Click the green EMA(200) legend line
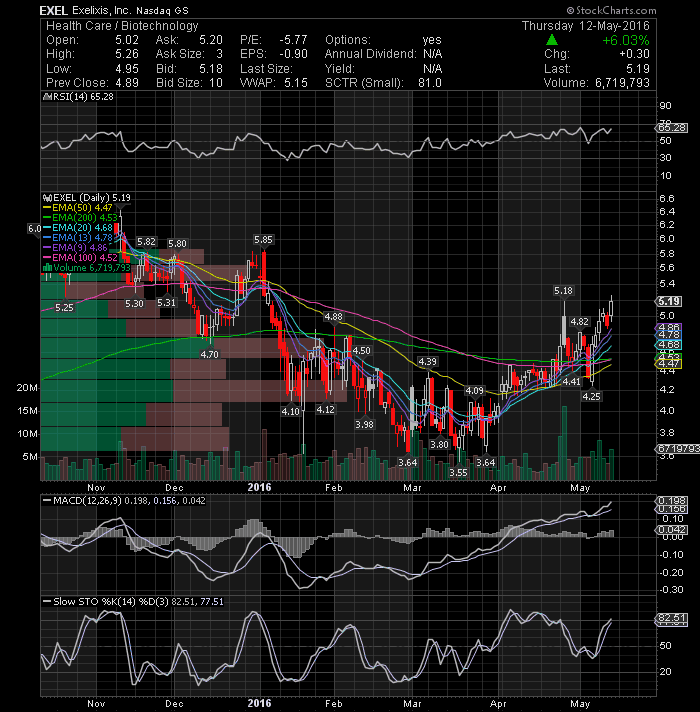Viewport: 700px width, 712px height. tap(47, 218)
